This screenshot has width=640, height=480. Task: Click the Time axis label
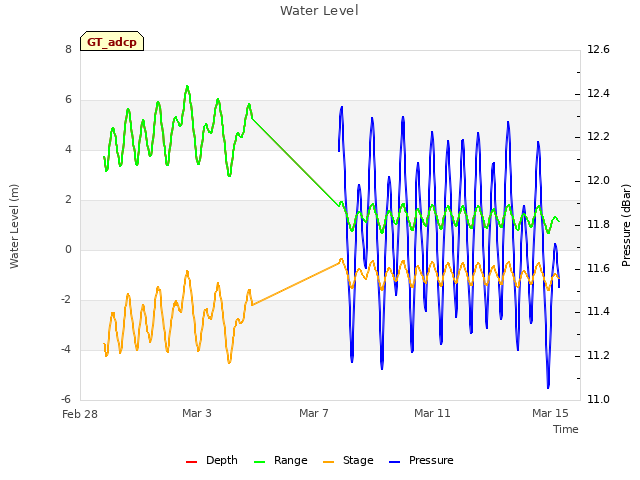pos(566,429)
